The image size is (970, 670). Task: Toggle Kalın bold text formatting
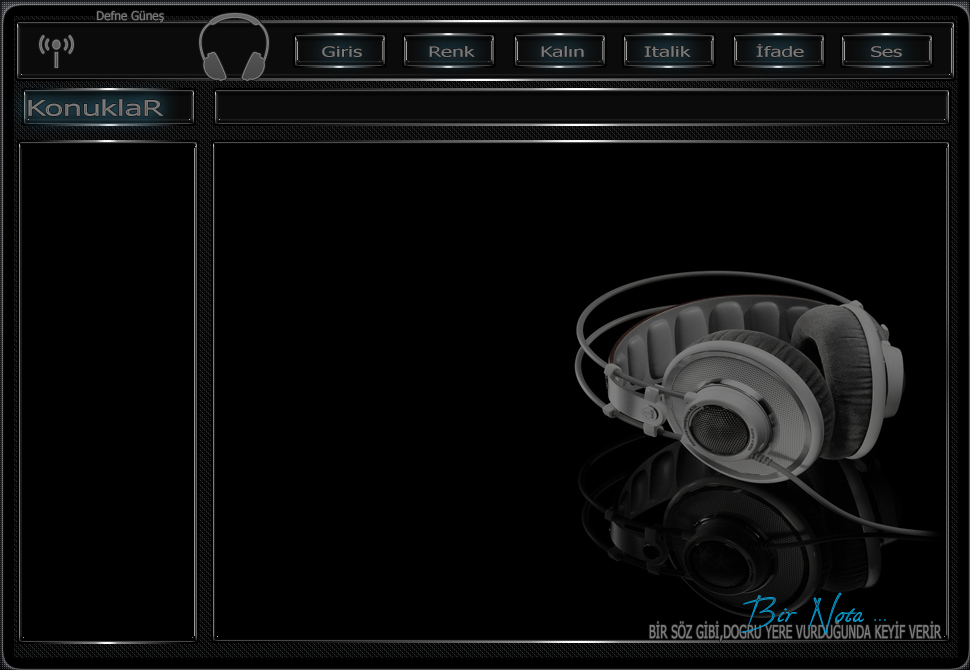pyautogui.click(x=561, y=51)
